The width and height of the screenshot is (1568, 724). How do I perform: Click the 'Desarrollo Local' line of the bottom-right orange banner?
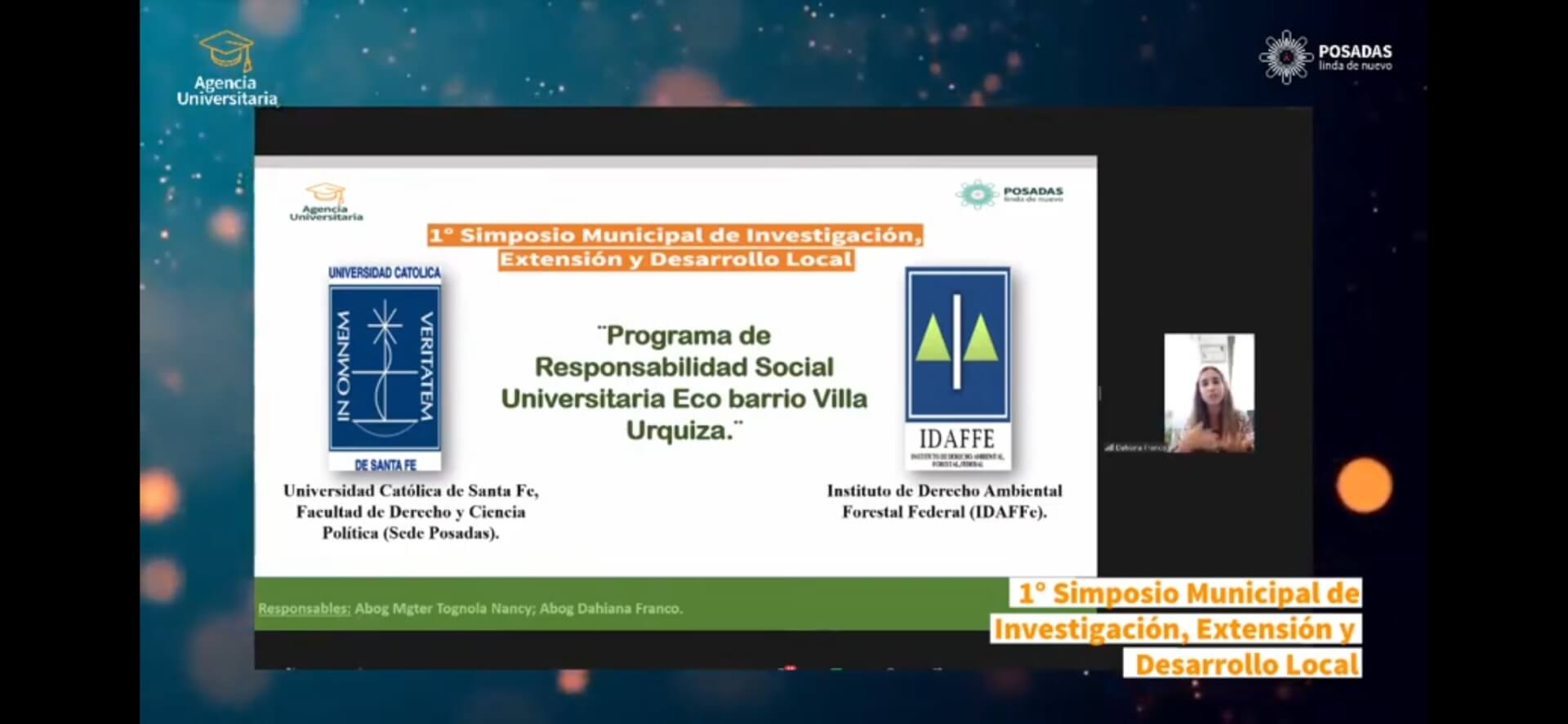[x=1246, y=664]
